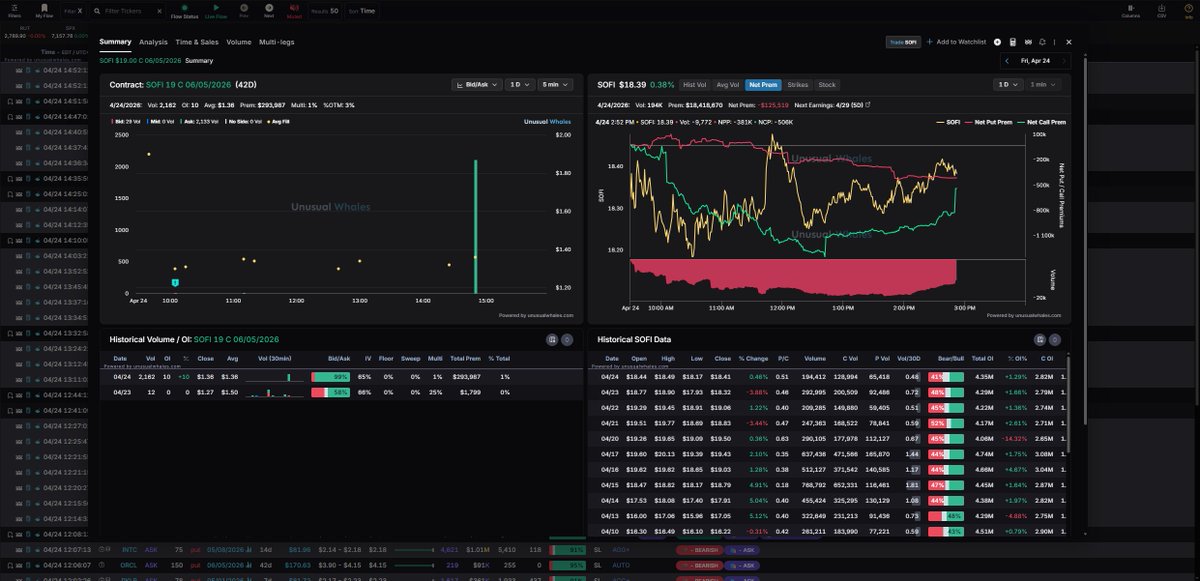Select the Stock chart mode
This screenshot has width=1200, height=581.
point(827,85)
